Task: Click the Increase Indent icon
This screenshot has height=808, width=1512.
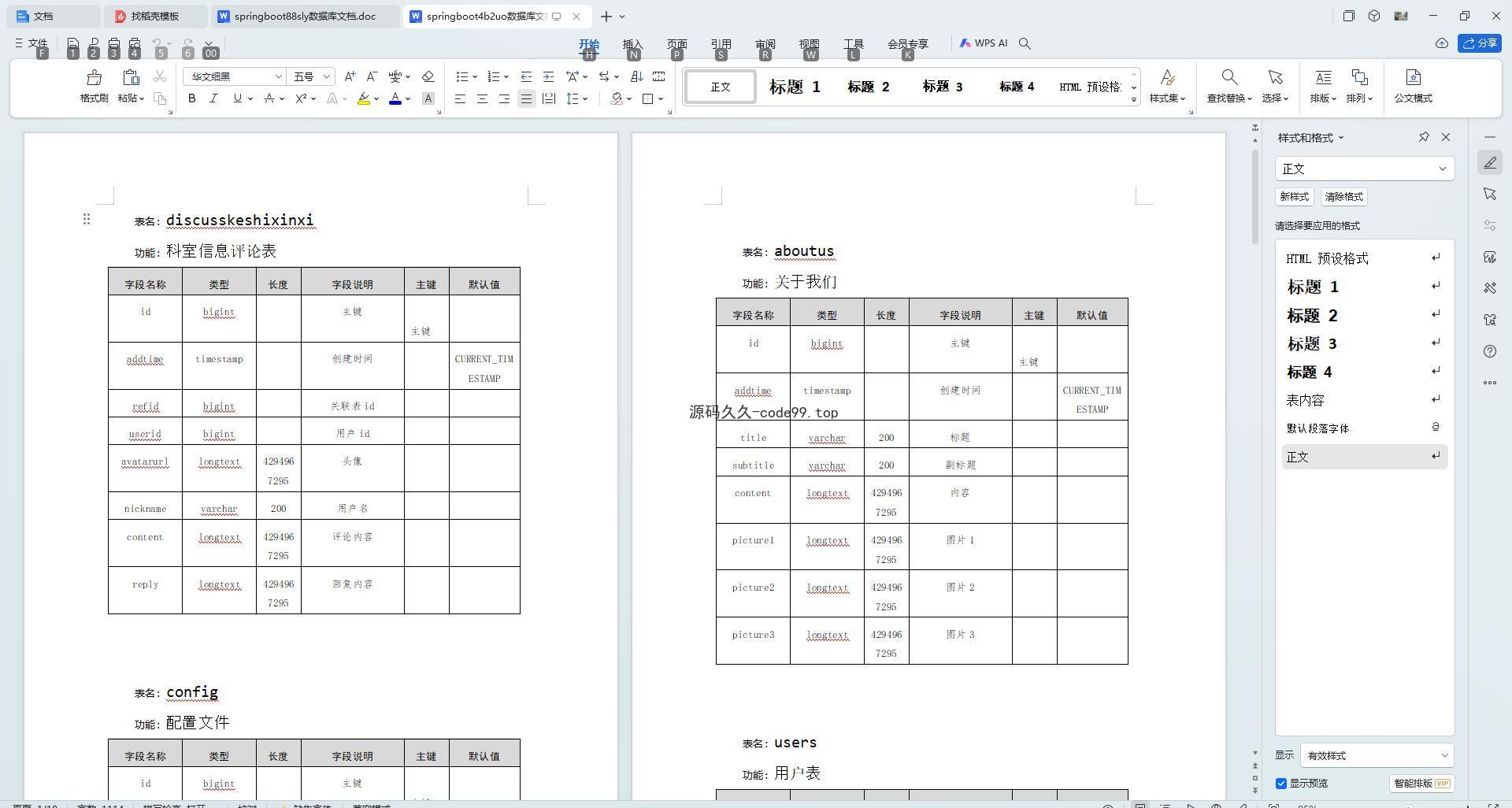Action: (x=548, y=76)
